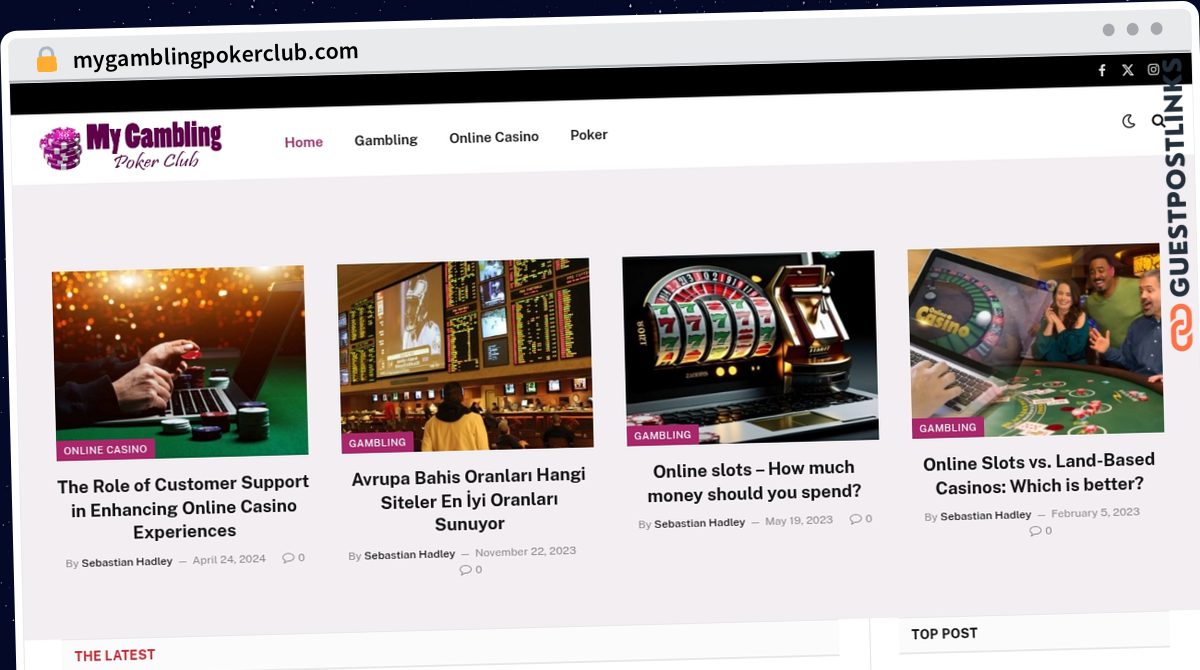Click the padlock icon in address bar
This screenshot has height=670, width=1200.
pyautogui.click(x=46, y=59)
